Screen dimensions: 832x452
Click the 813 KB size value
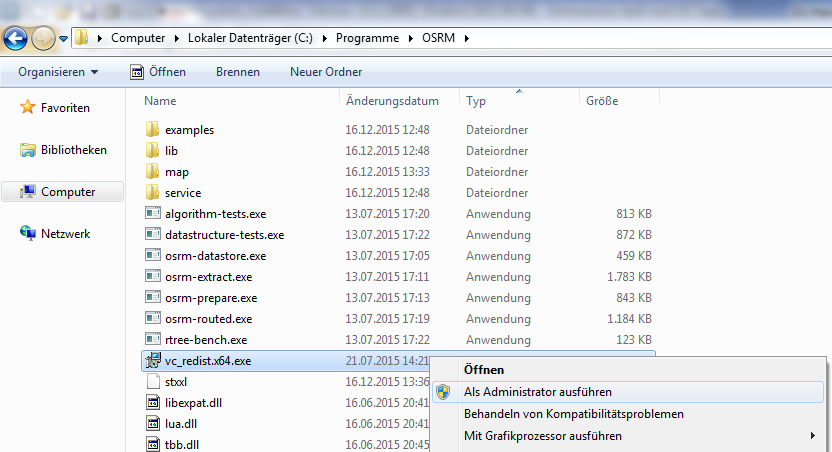pyautogui.click(x=634, y=214)
